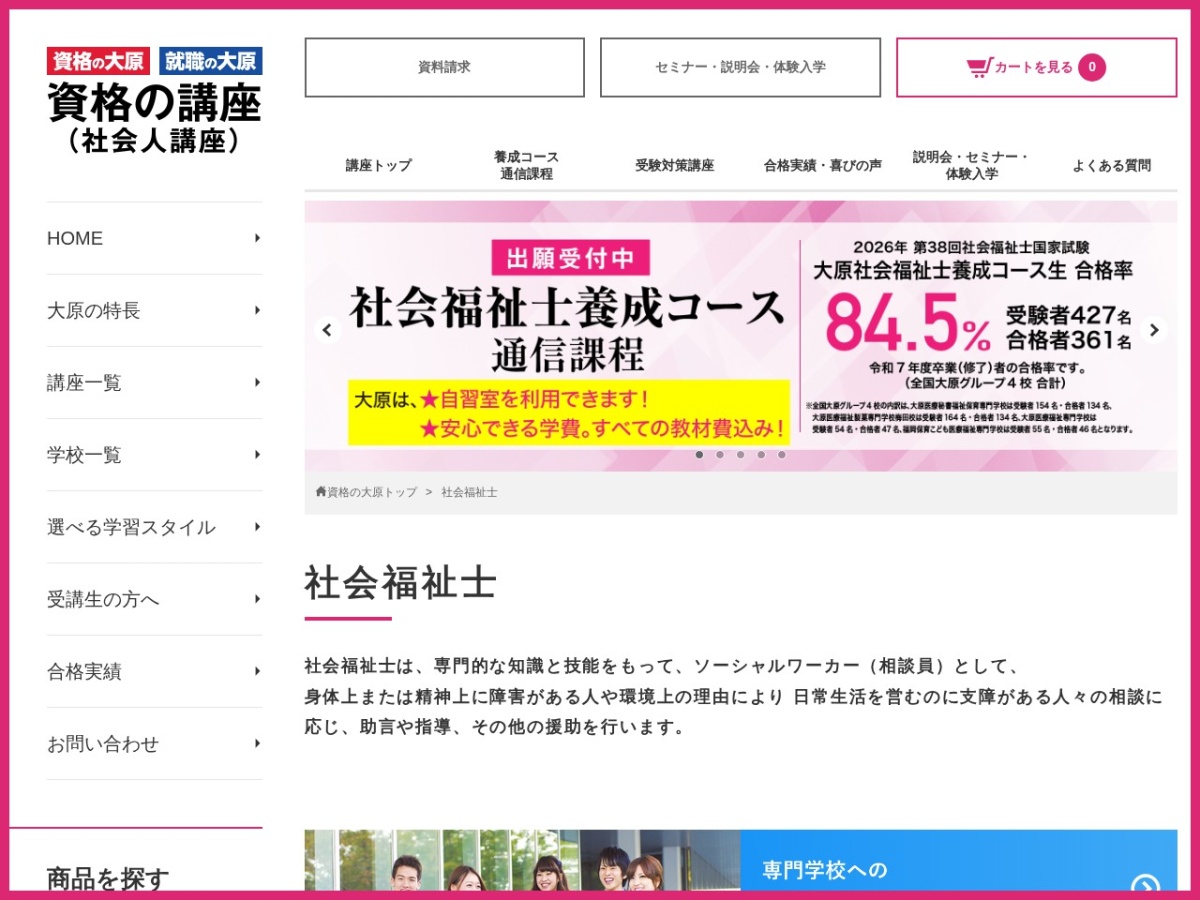Open the 説明会・セミナー・体験入学 tab
Image resolution: width=1200 pixels, height=900 pixels.
pyautogui.click(x=971, y=165)
